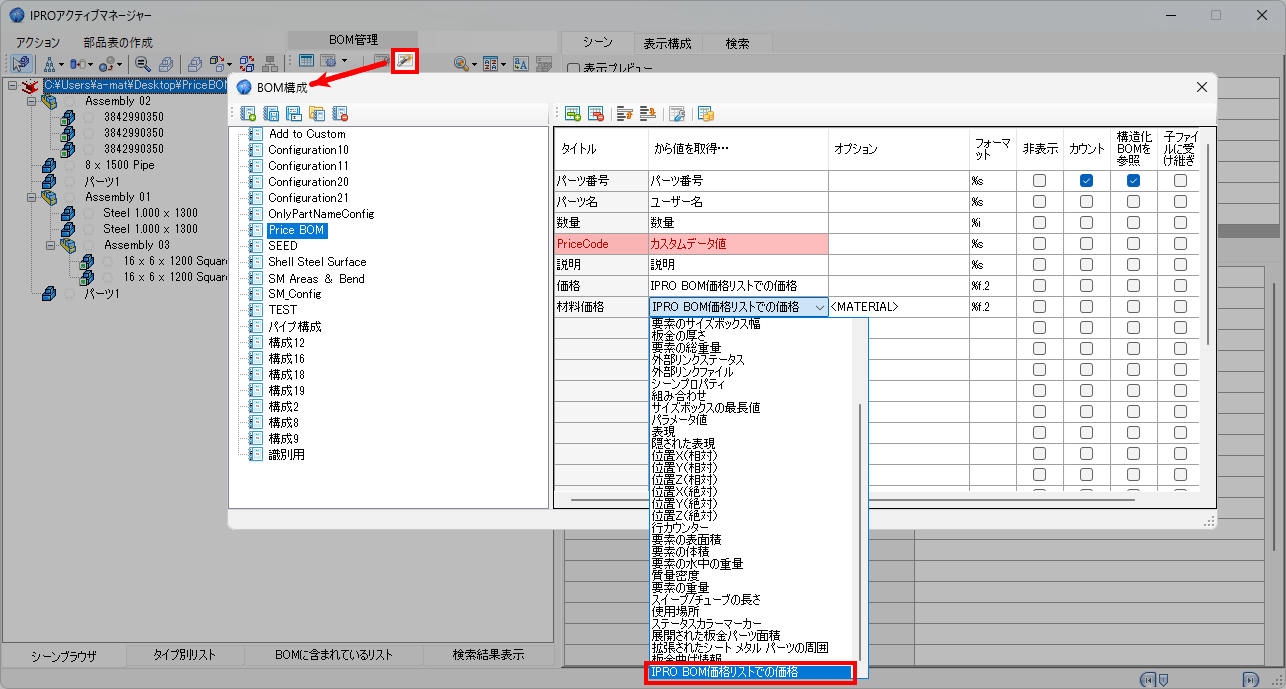Uncheck カウント checkbox for パーツ番号 row
The width and height of the screenshot is (1286, 689).
click(1086, 181)
